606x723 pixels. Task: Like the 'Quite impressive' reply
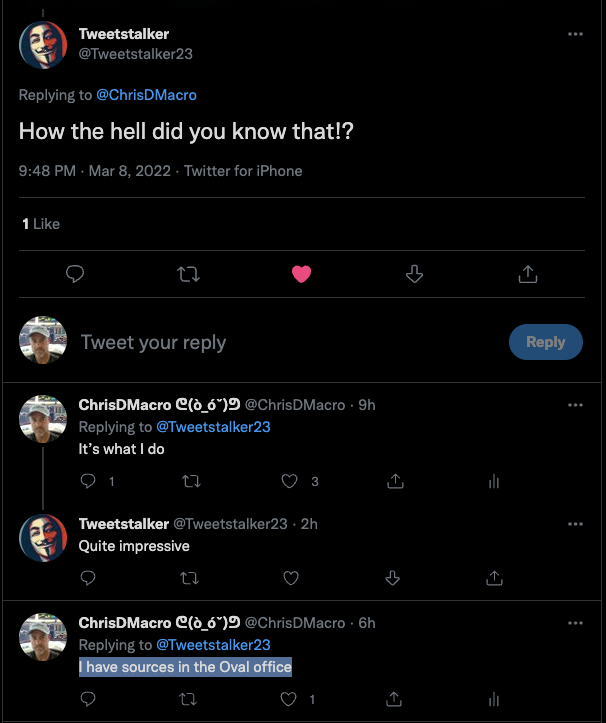coord(291,577)
